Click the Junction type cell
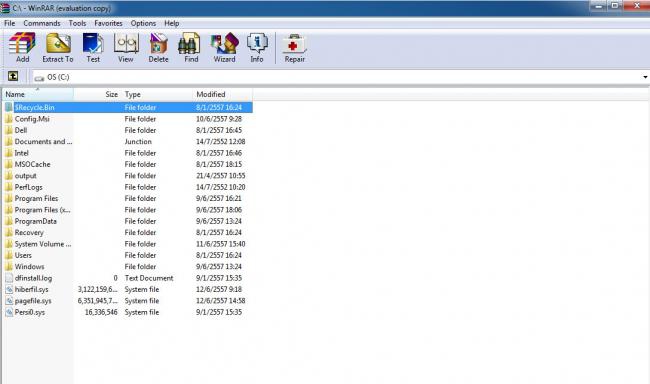The width and height of the screenshot is (650, 384). (x=138, y=141)
